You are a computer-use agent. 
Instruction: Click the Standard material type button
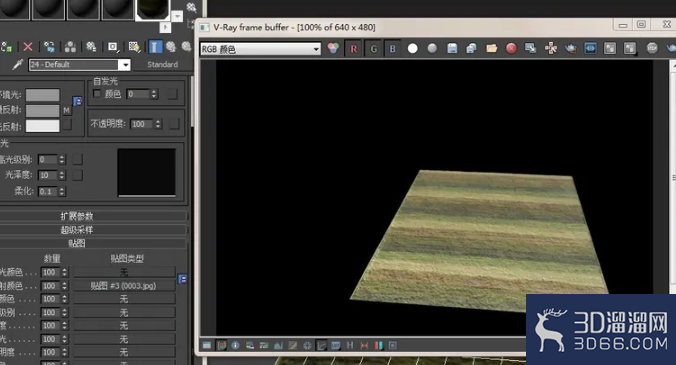162,65
